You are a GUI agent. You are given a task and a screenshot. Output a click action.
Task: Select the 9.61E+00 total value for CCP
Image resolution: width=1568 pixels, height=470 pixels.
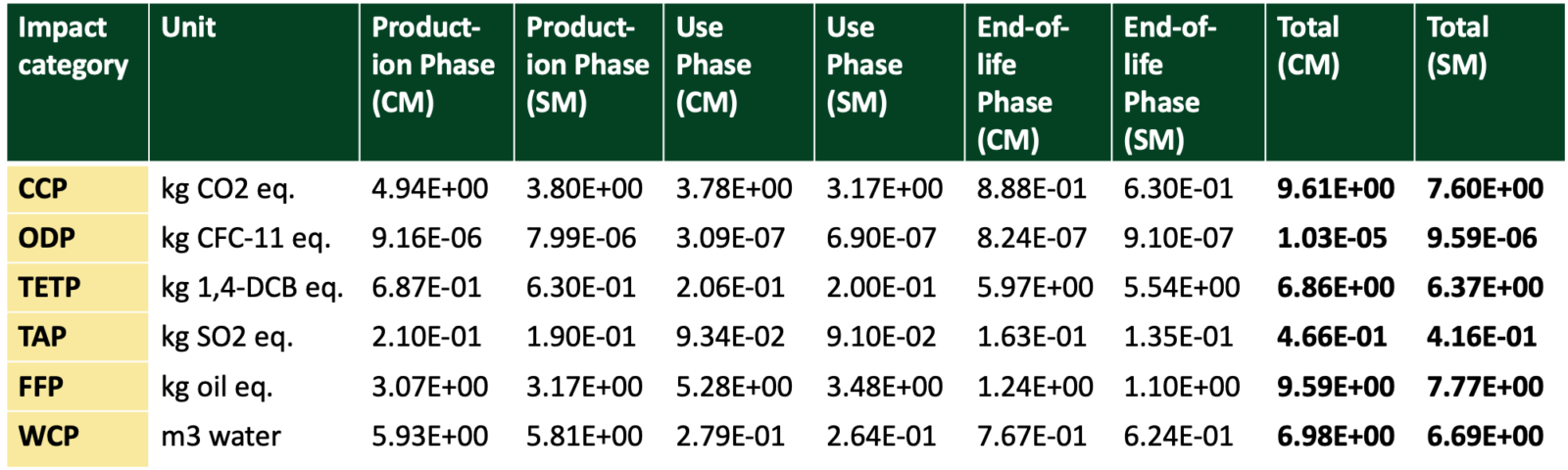click(x=1335, y=189)
